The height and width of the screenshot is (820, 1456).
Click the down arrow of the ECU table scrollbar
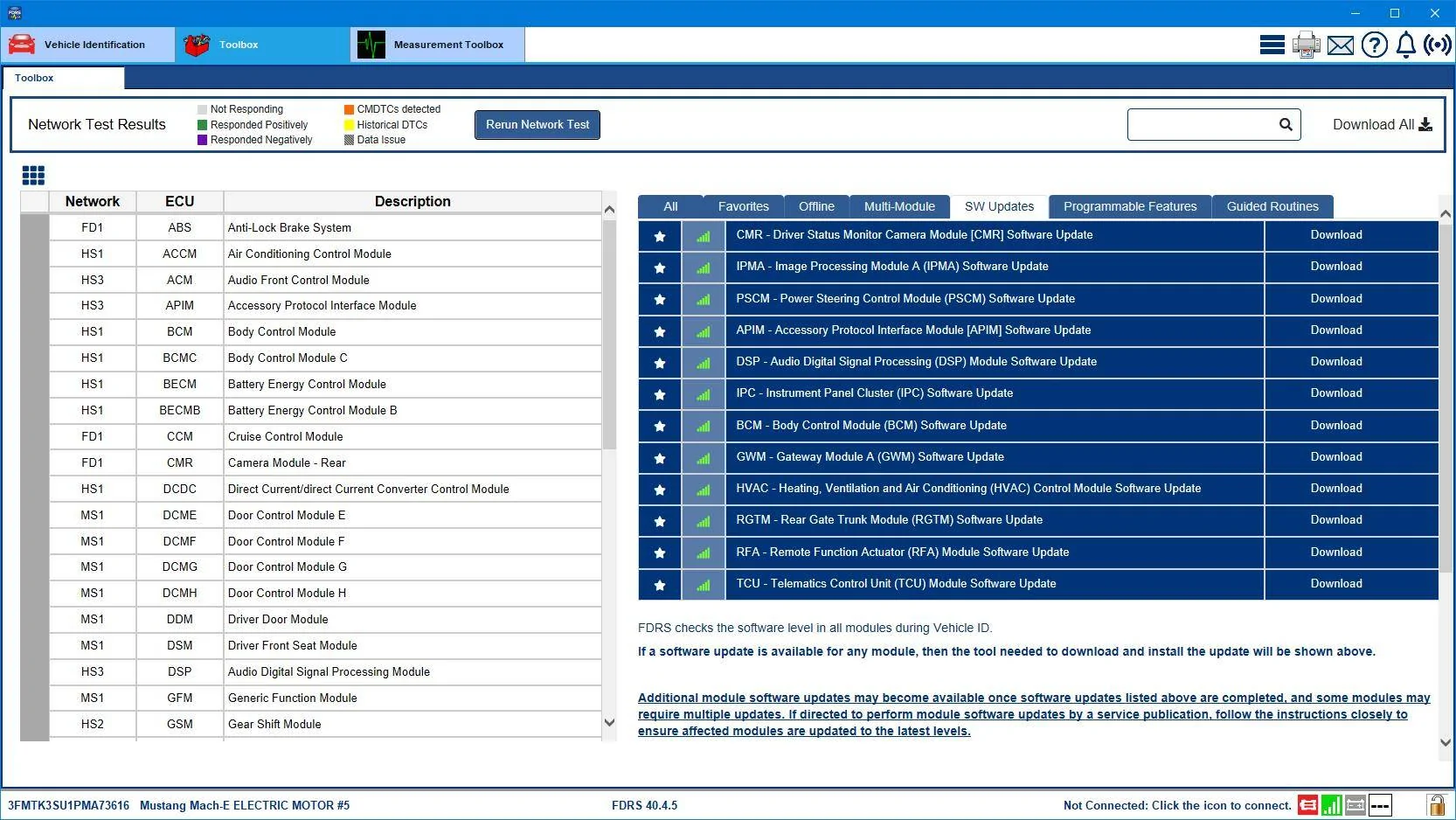(x=609, y=723)
